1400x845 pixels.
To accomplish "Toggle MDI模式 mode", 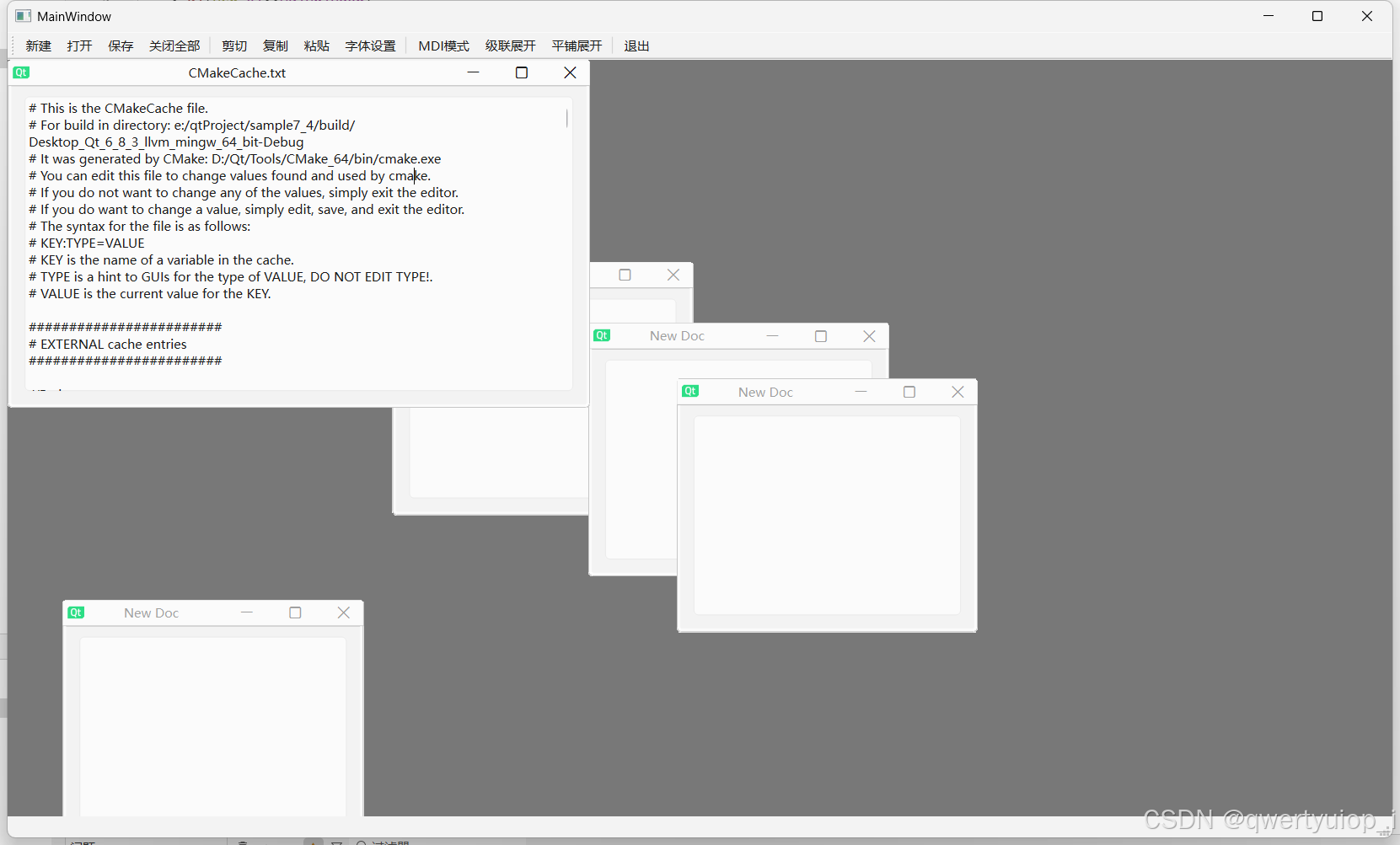I will coord(443,46).
